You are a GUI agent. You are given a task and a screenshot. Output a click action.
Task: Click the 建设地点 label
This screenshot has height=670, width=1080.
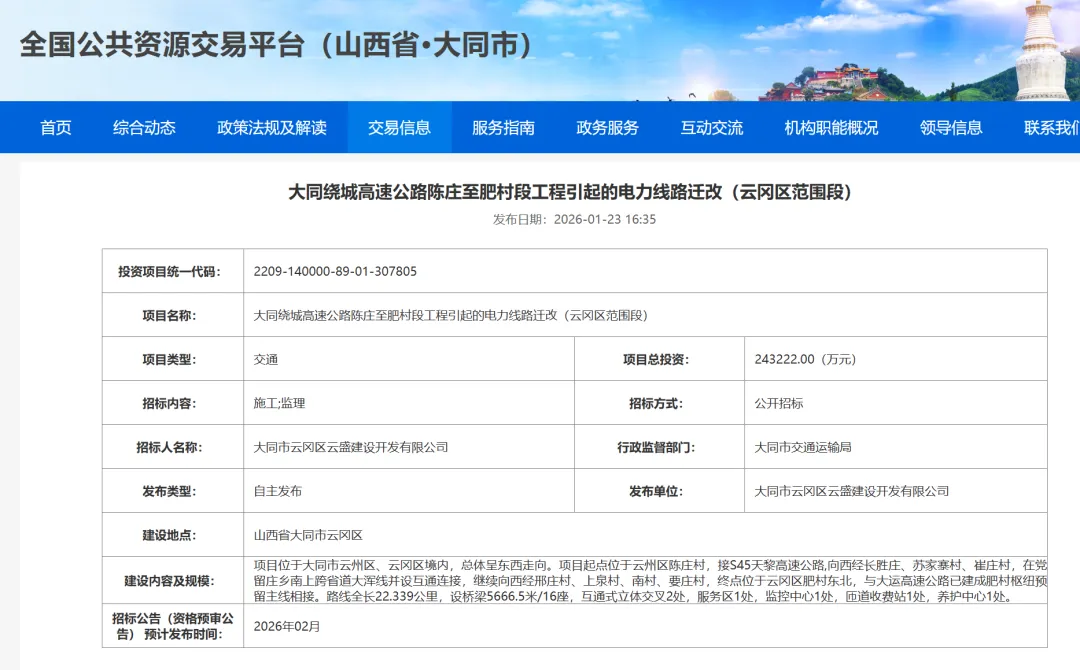(169, 536)
